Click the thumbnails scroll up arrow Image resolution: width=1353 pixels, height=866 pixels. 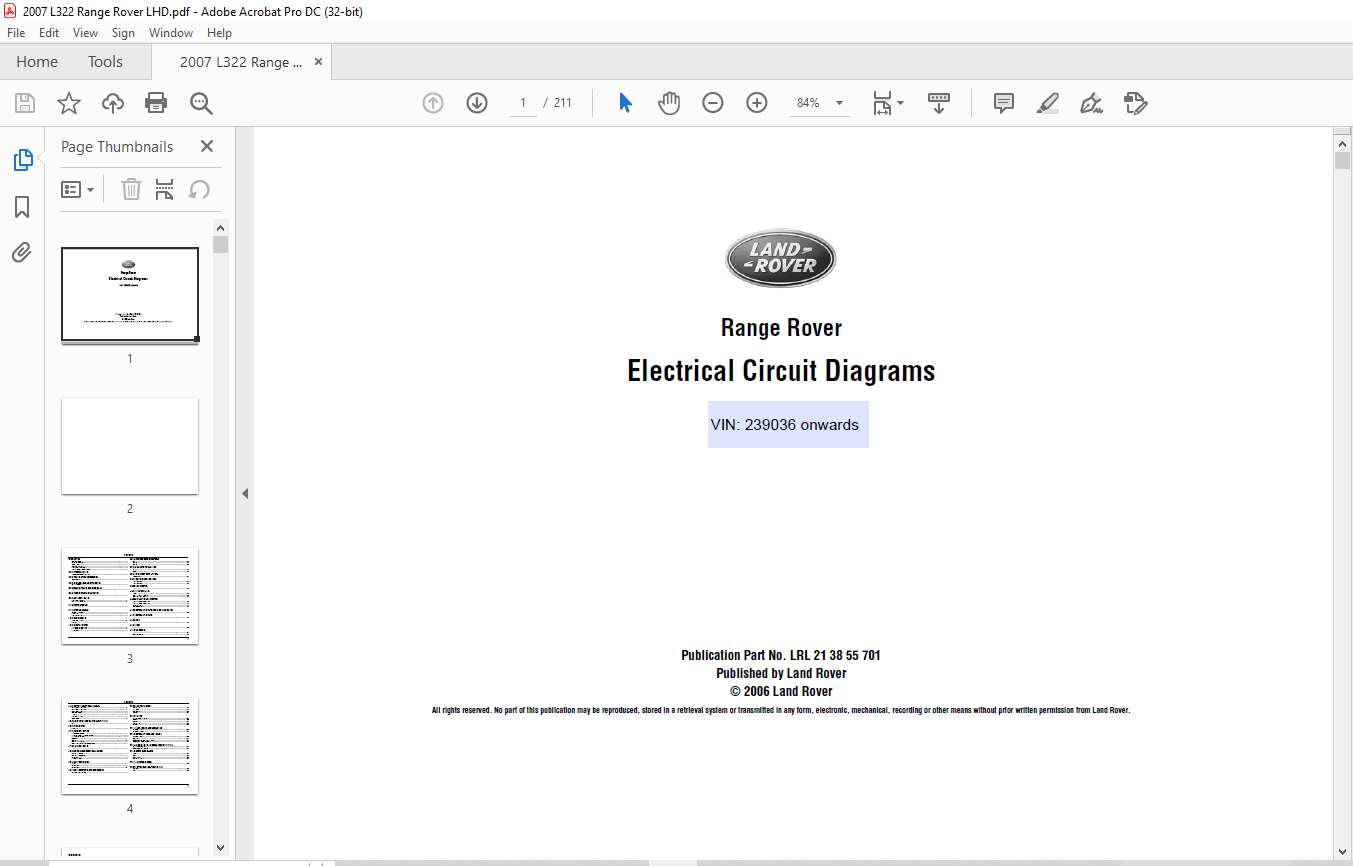click(220, 227)
